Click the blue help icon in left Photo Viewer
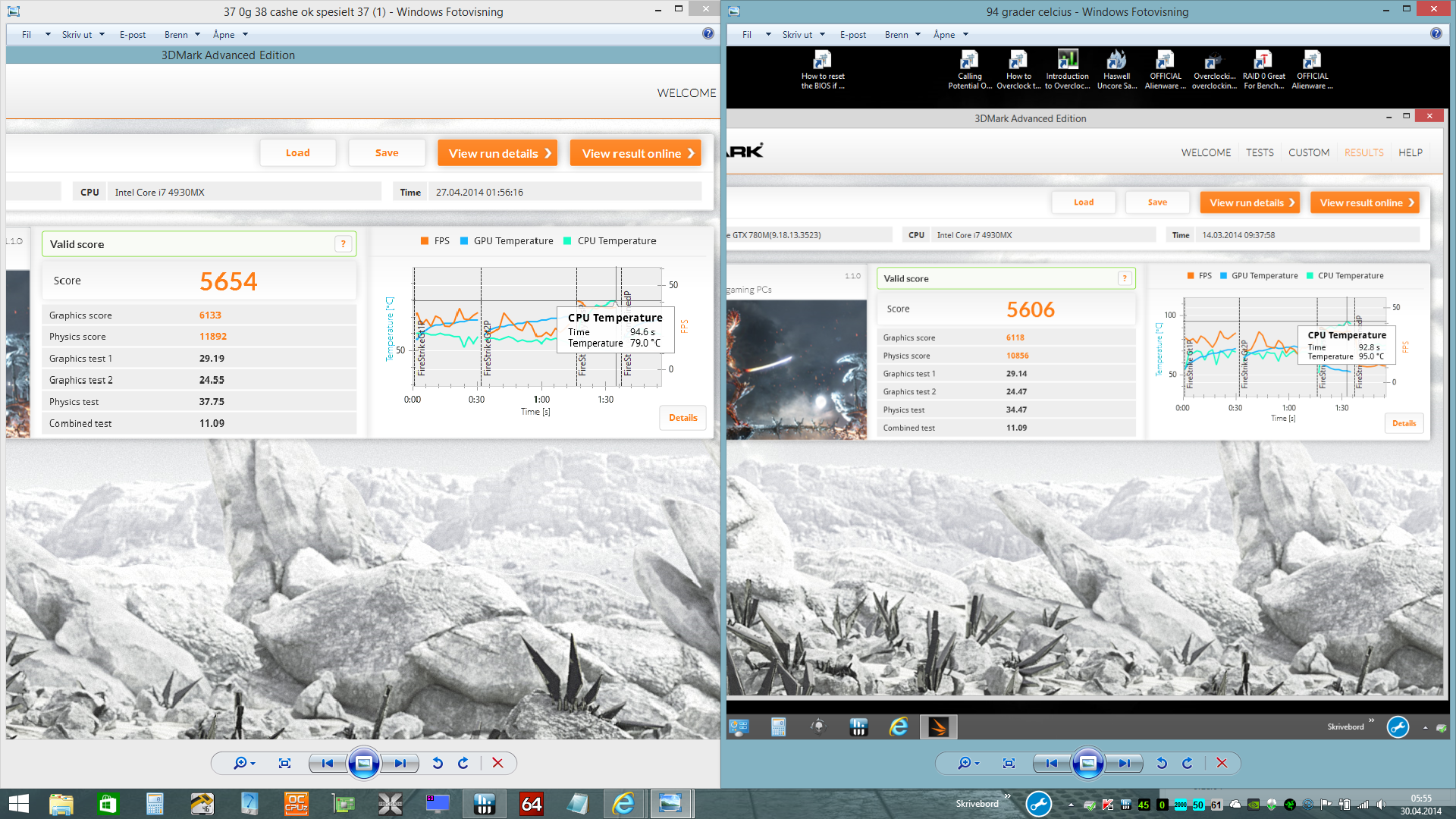 (x=708, y=33)
